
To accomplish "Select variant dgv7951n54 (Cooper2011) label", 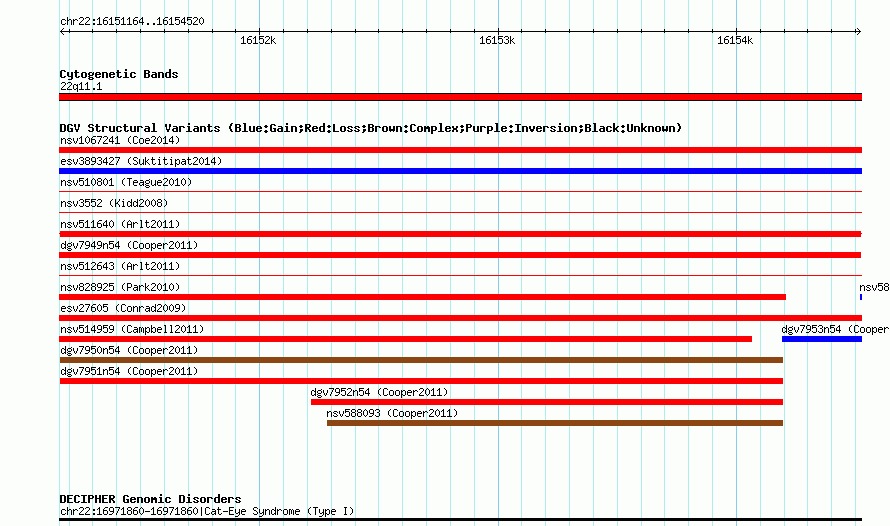I will click(x=129, y=371).
